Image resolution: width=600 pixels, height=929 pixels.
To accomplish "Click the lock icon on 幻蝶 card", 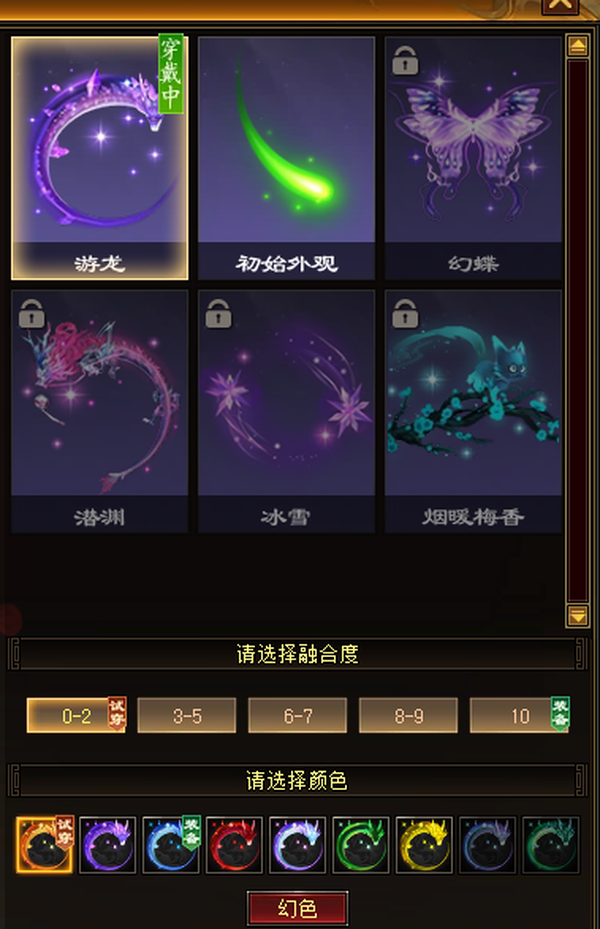I will (x=405, y=61).
